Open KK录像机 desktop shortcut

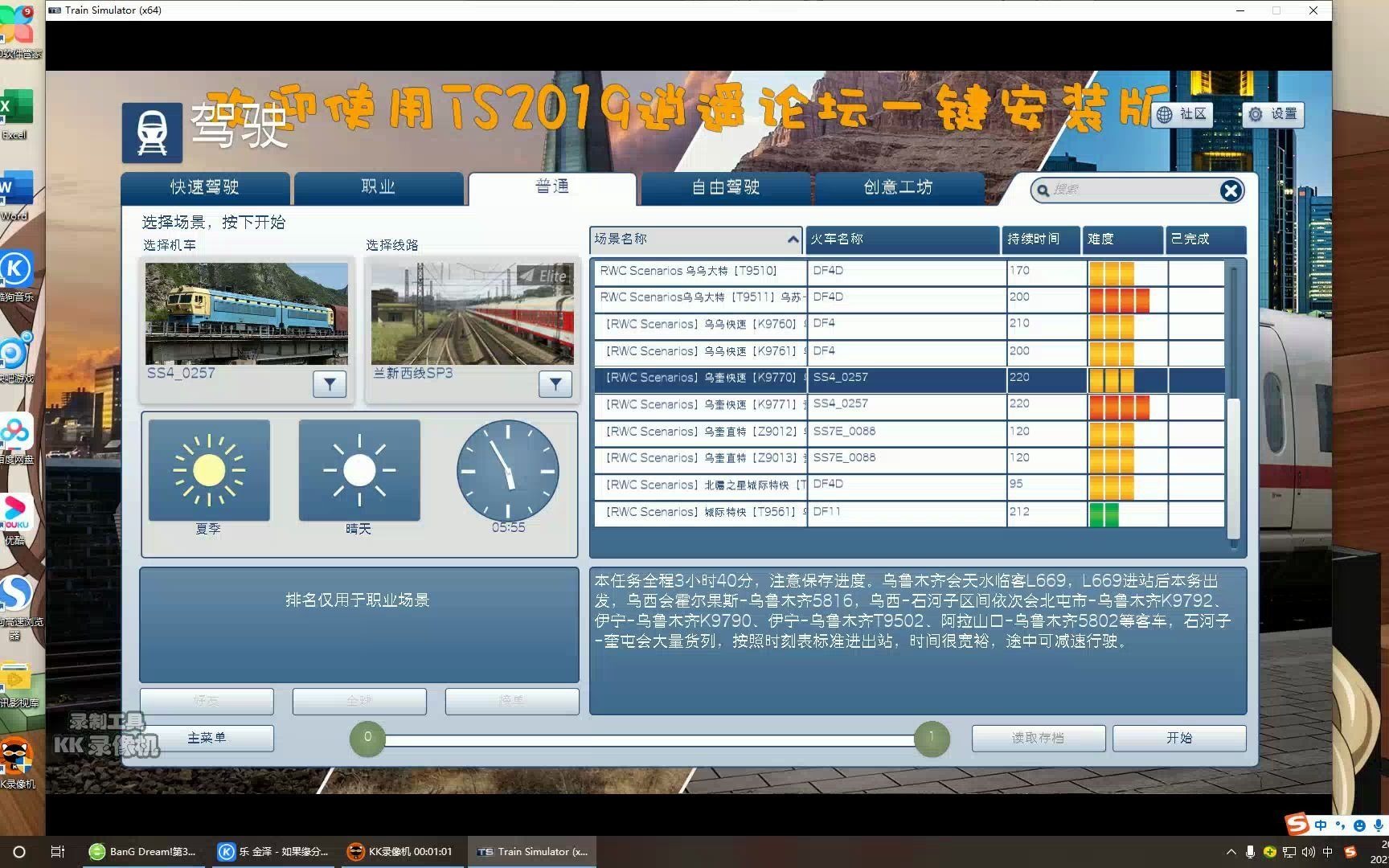point(16,764)
